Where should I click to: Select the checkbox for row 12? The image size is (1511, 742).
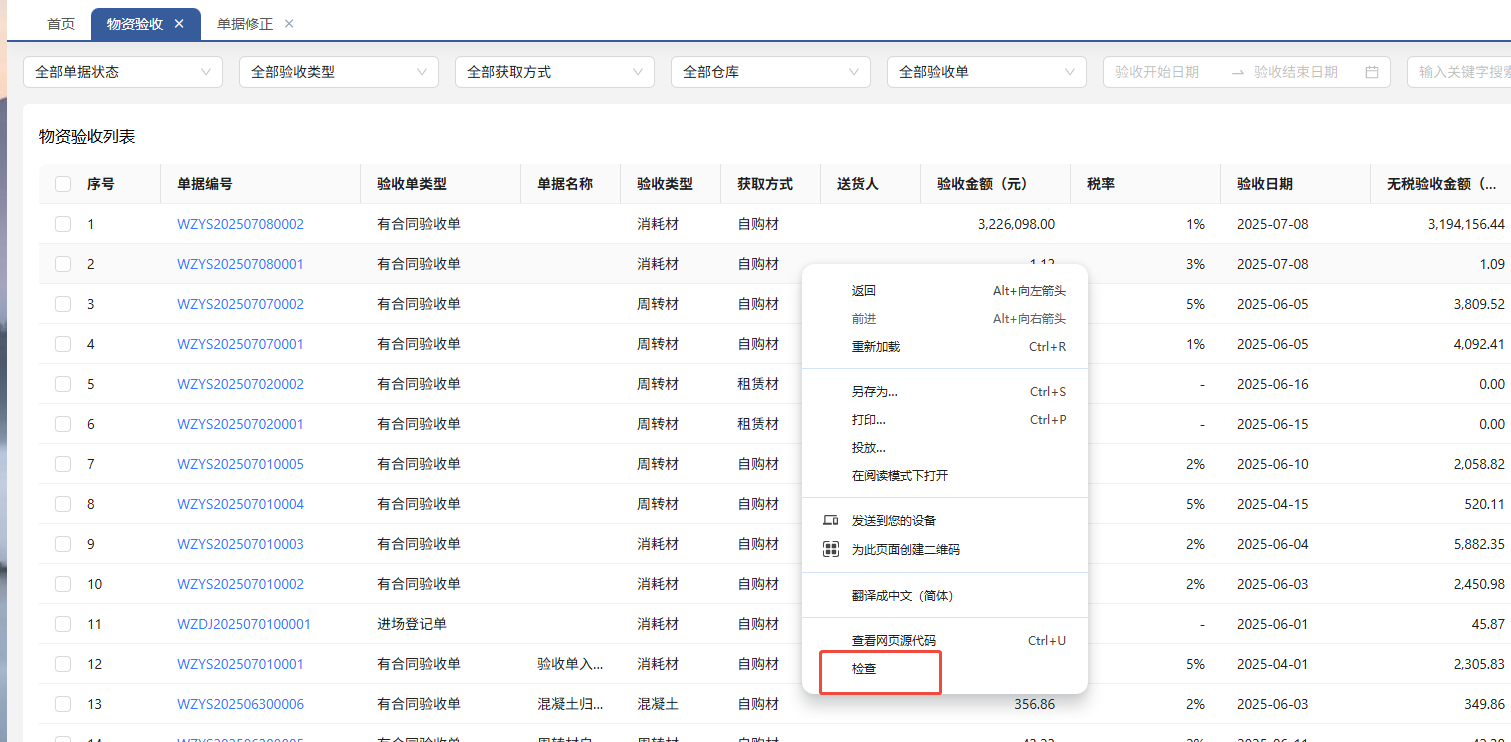pos(63,664)
